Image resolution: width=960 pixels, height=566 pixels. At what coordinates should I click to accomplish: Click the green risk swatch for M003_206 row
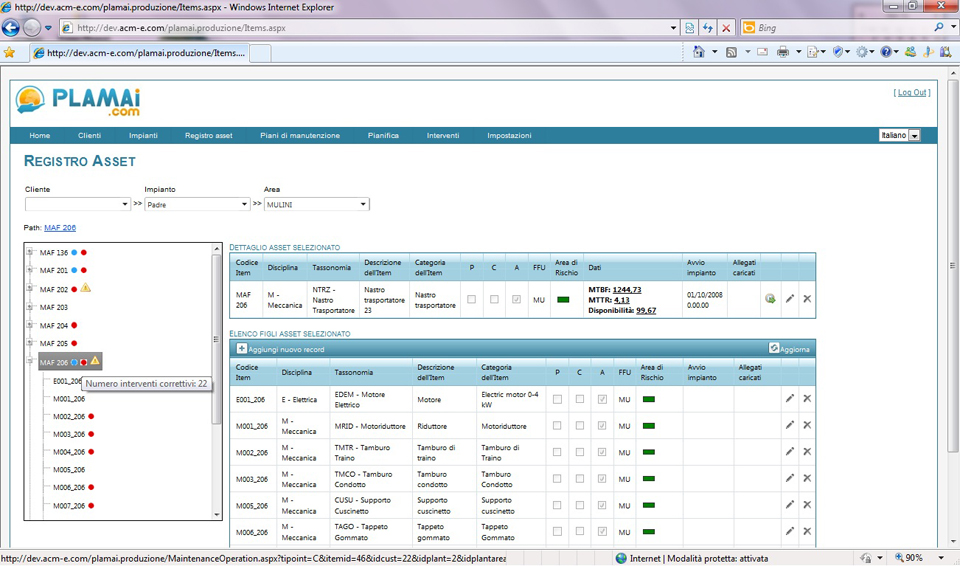649,479
